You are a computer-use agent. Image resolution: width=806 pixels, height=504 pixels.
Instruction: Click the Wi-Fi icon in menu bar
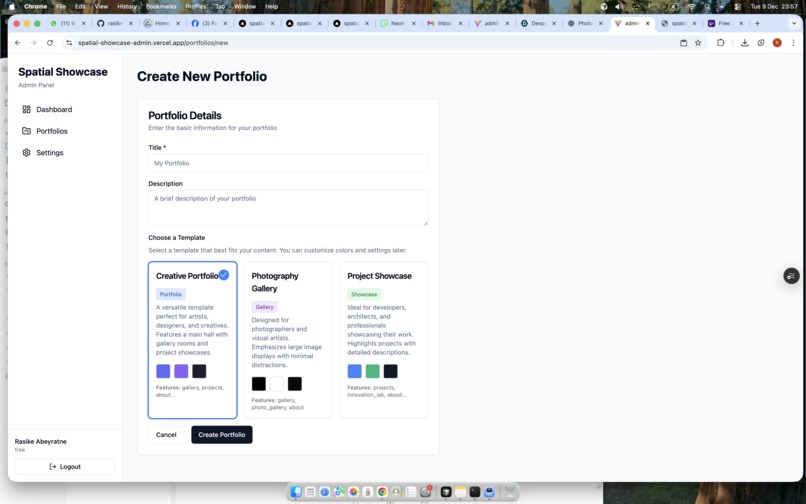(691, 7)
